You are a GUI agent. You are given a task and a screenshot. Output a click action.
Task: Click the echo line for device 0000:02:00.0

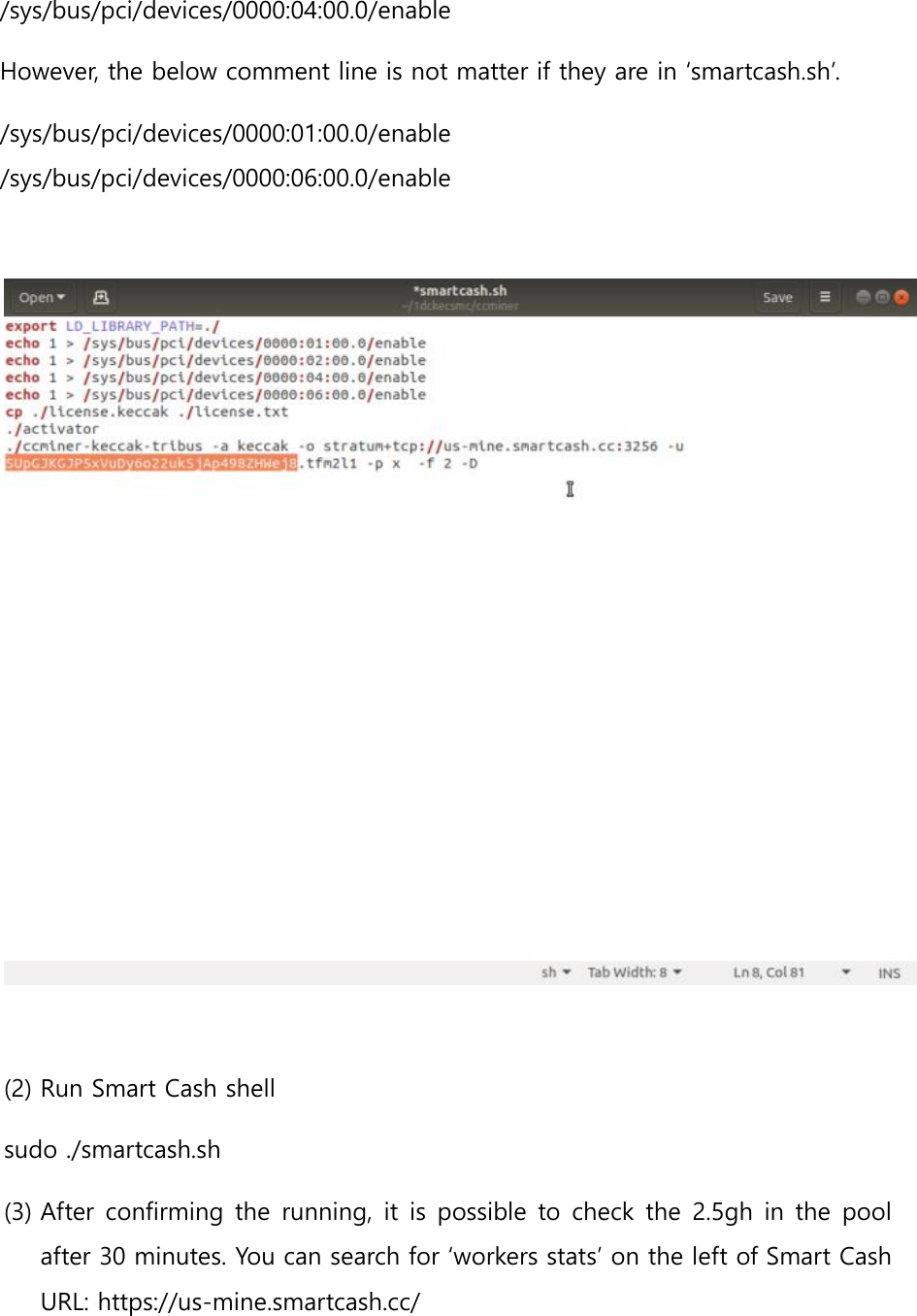tap(215, 360)
